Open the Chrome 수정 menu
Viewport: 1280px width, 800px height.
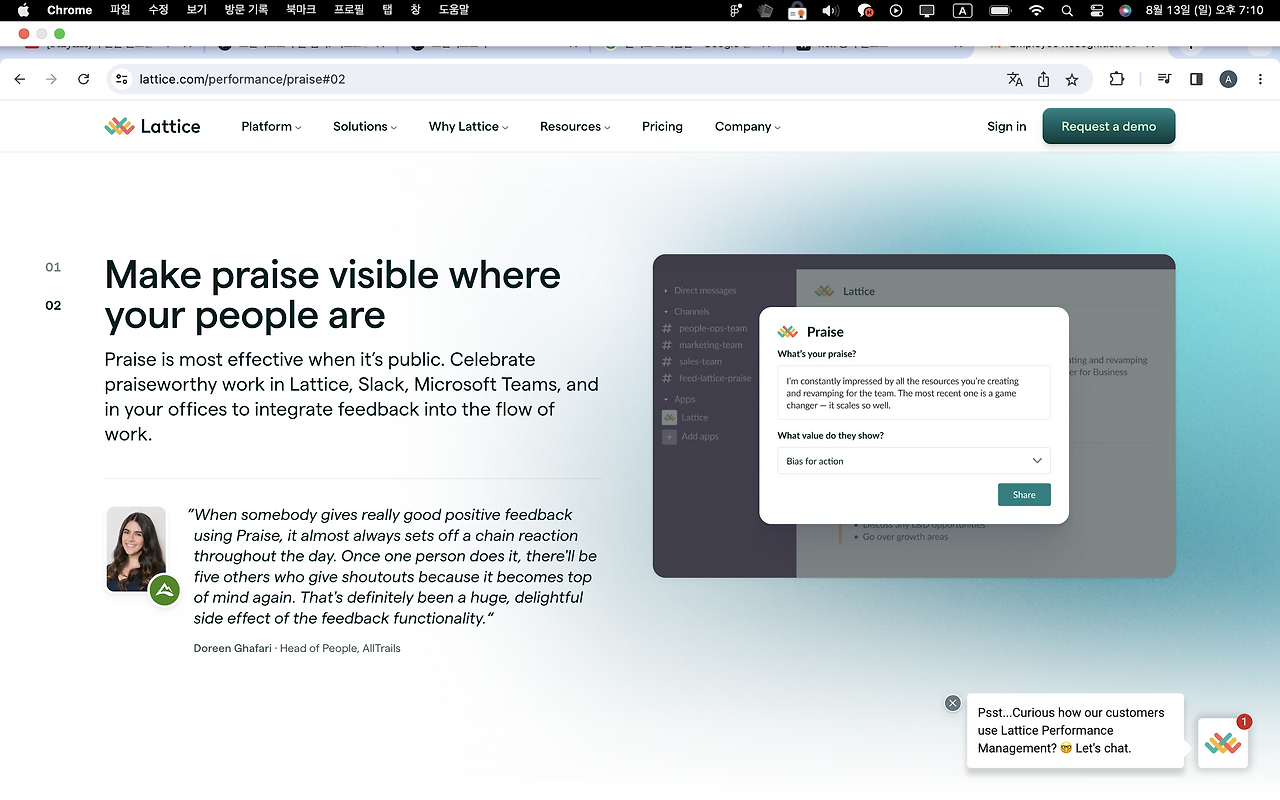pyautogui.click(x=158, y=10)
